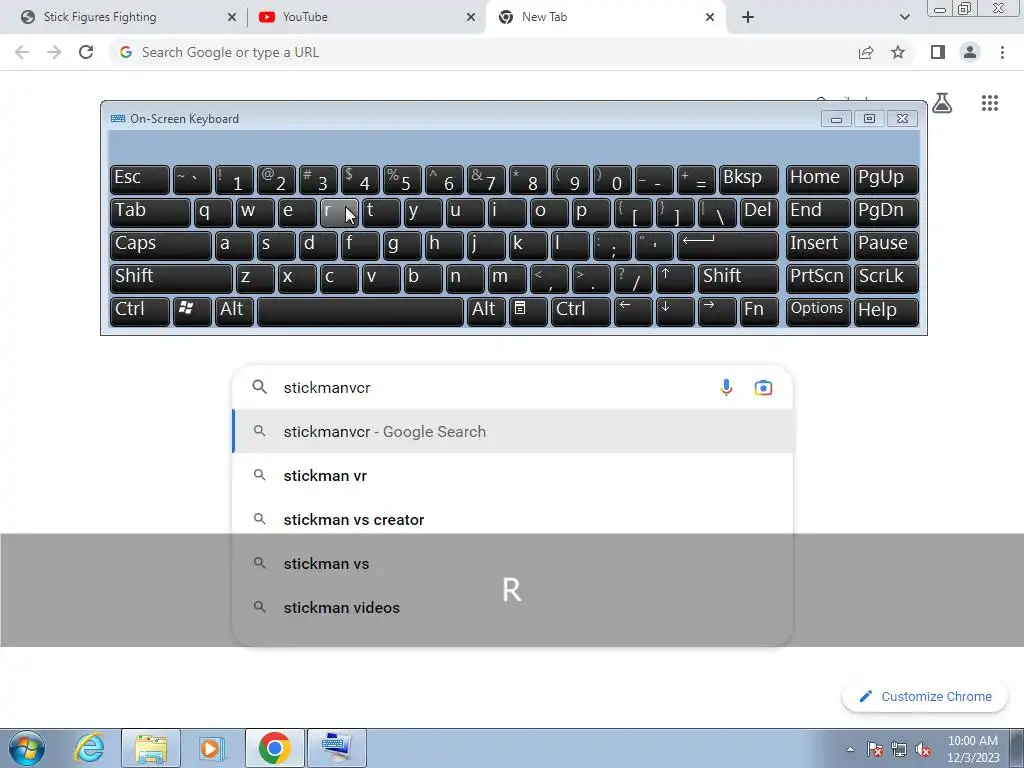
Task: Toggle the Insert key
Action: (x=818, y=245)
